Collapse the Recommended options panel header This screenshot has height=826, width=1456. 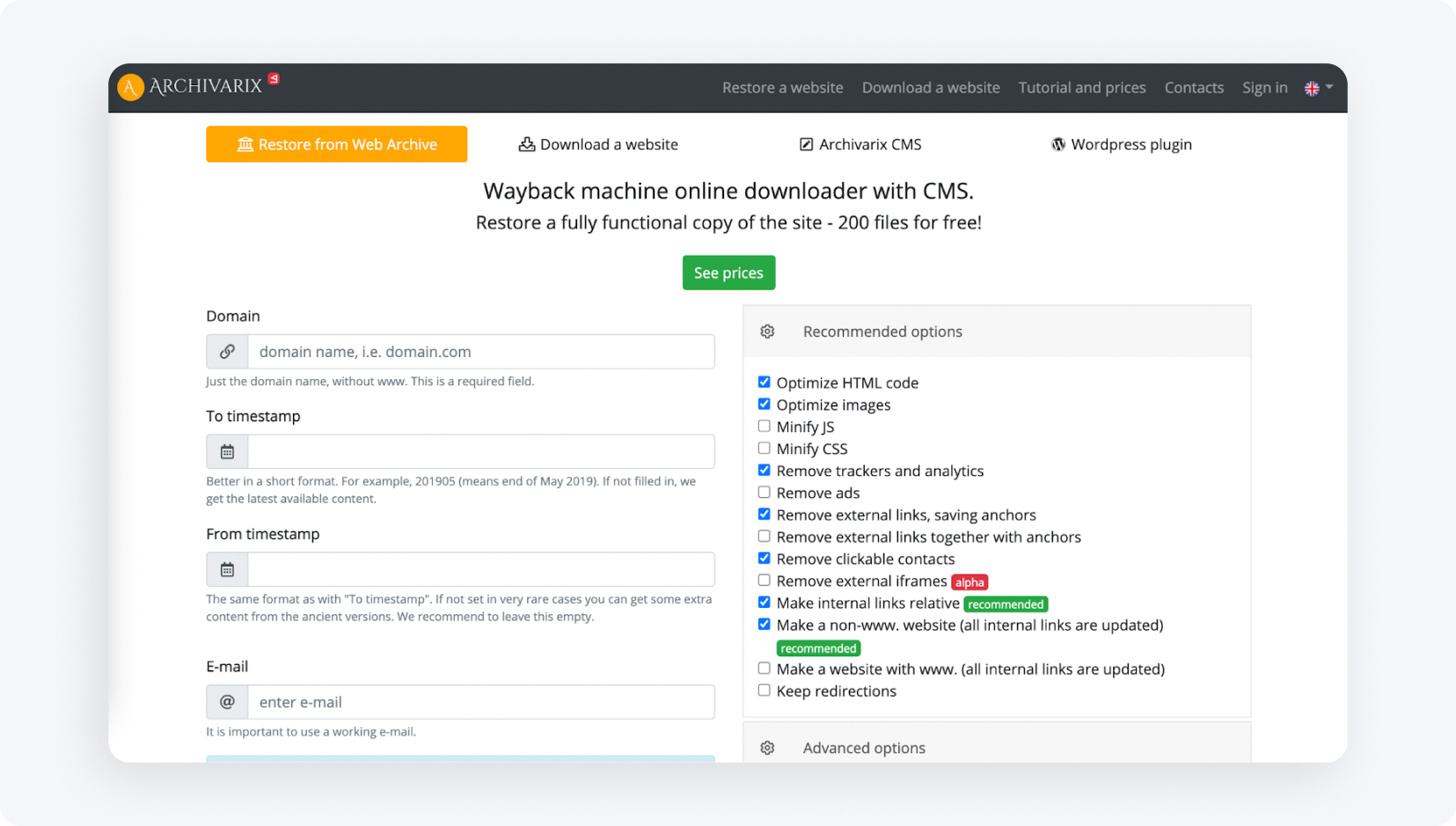(x=882, y=332)
